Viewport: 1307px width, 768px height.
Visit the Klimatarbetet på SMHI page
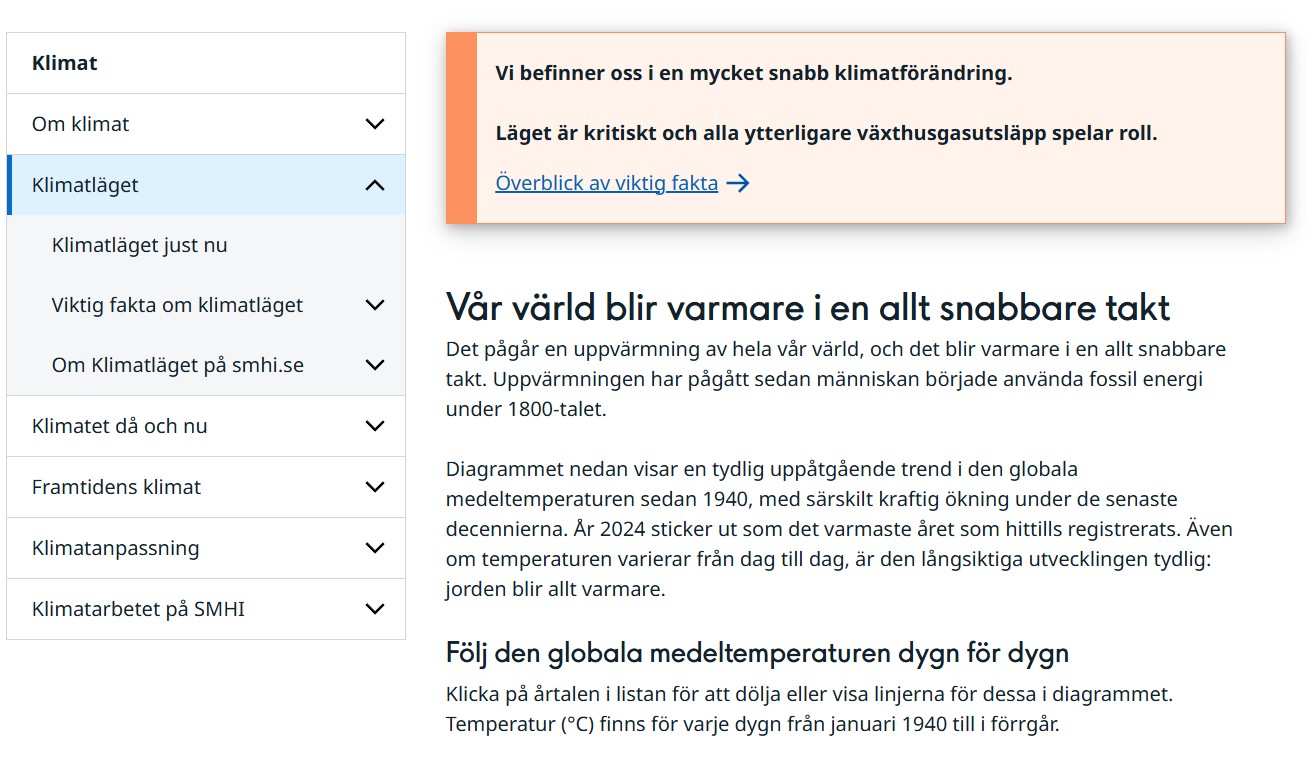(x=138, y=609)
